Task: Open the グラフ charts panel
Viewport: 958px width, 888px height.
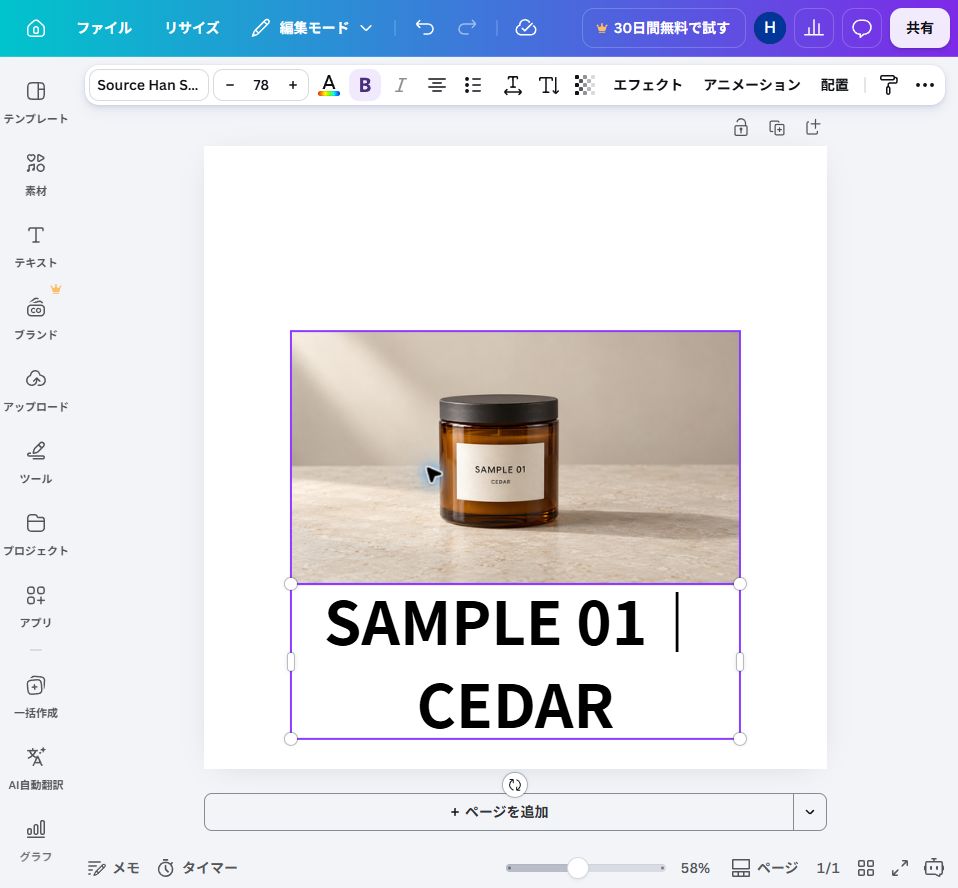Action: (x=36, y=841)
